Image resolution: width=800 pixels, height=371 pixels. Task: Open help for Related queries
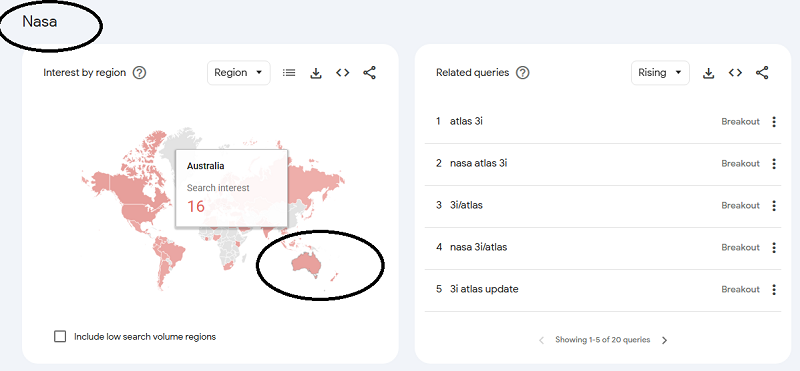point(522,73)
